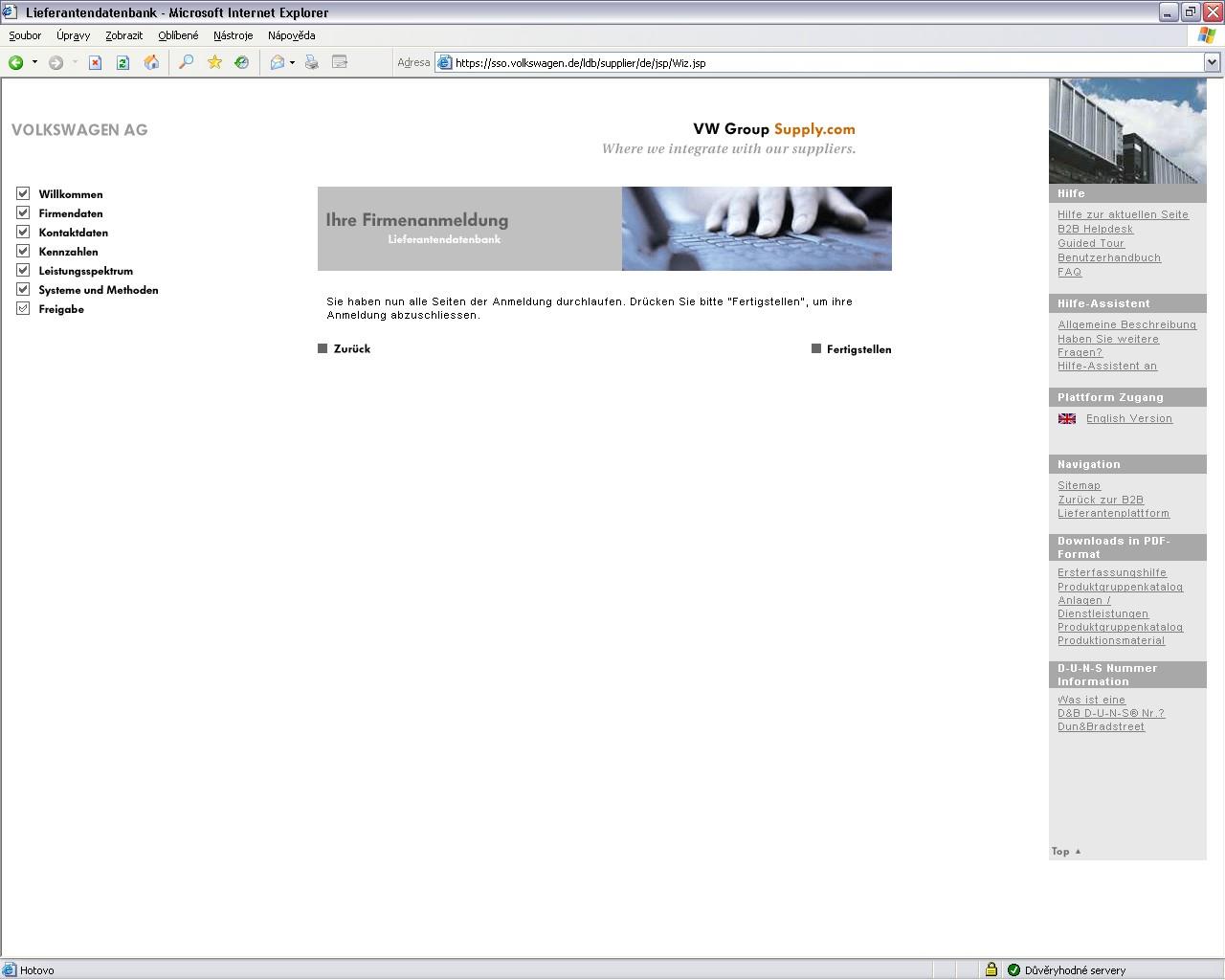Toggle the Kontaktdaten checkbox
Image resolution: width=1225 pixels, height=980 pixels.
click(23, 232)
